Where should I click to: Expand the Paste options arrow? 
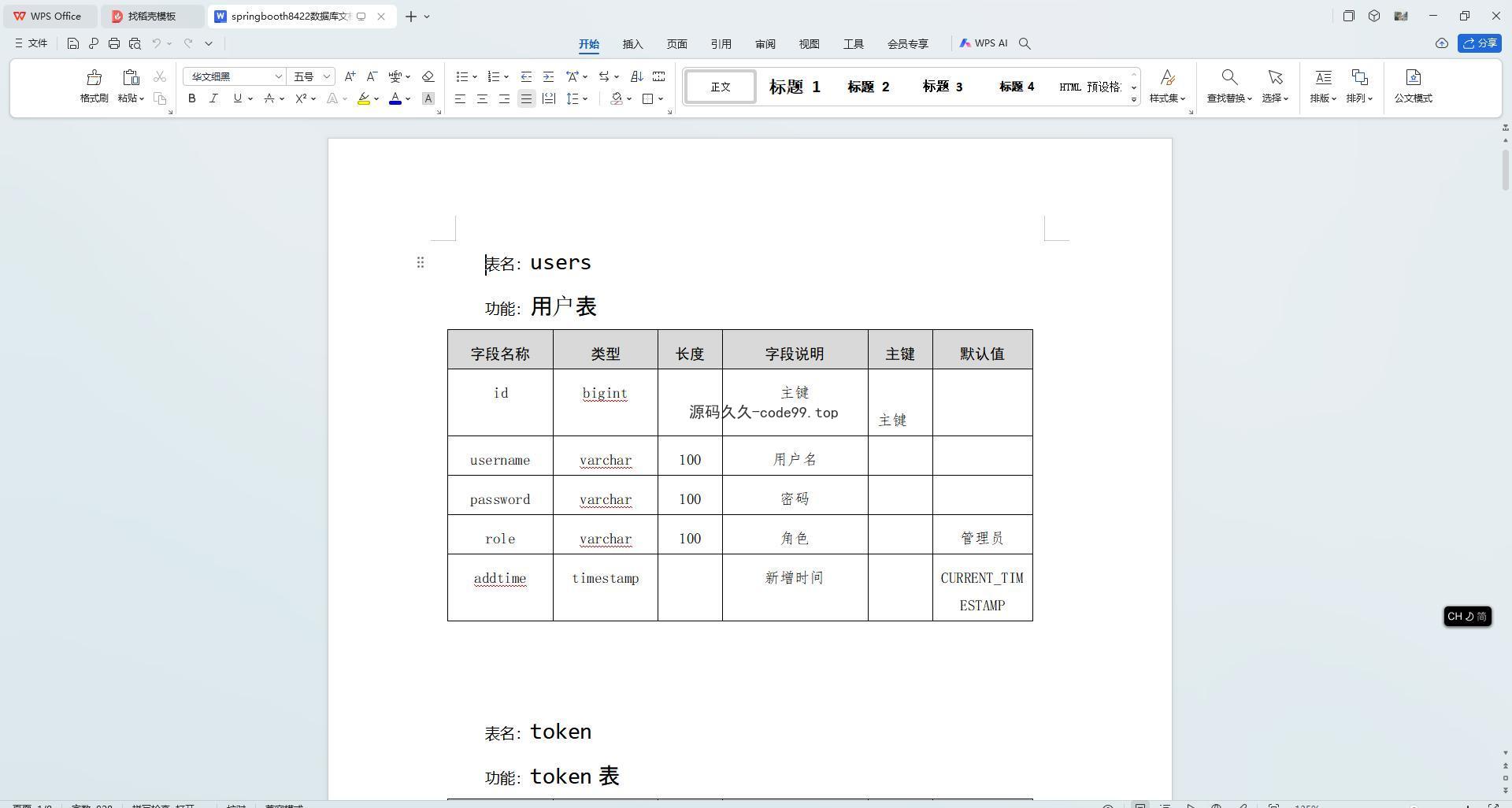(x=141, y=98)
